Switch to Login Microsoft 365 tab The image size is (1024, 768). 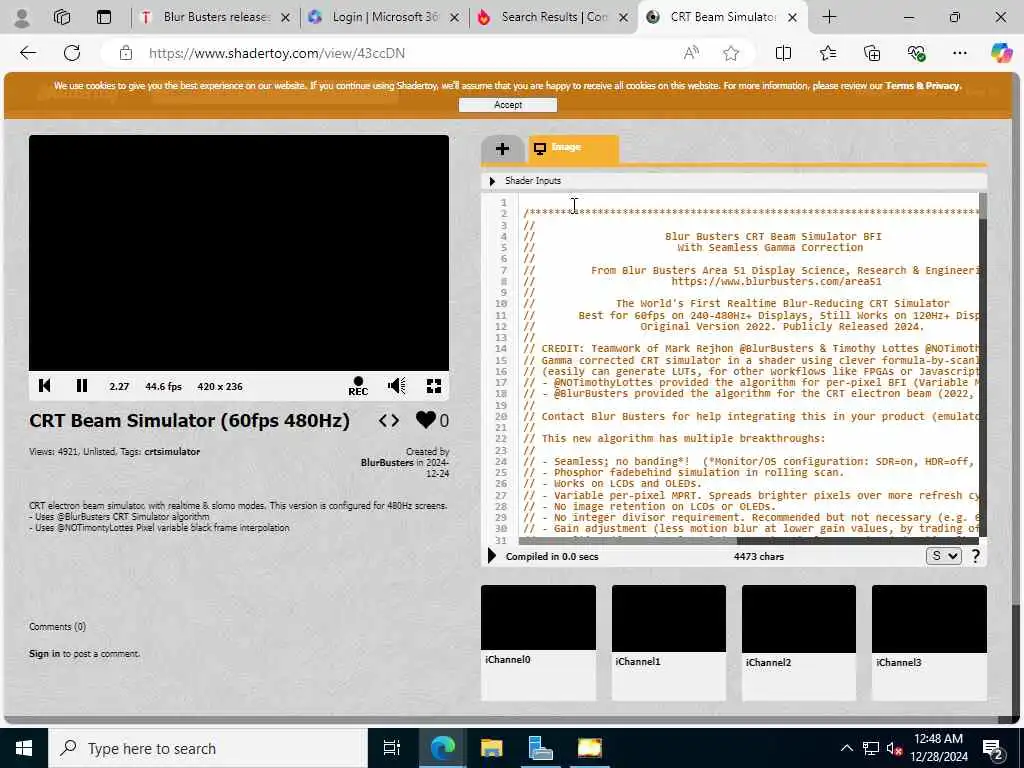384,17
